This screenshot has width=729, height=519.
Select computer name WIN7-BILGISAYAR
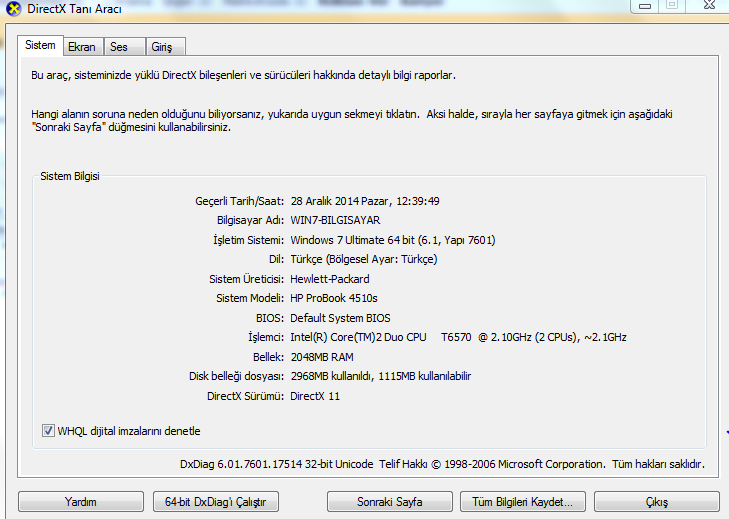[x=335, y=220]
